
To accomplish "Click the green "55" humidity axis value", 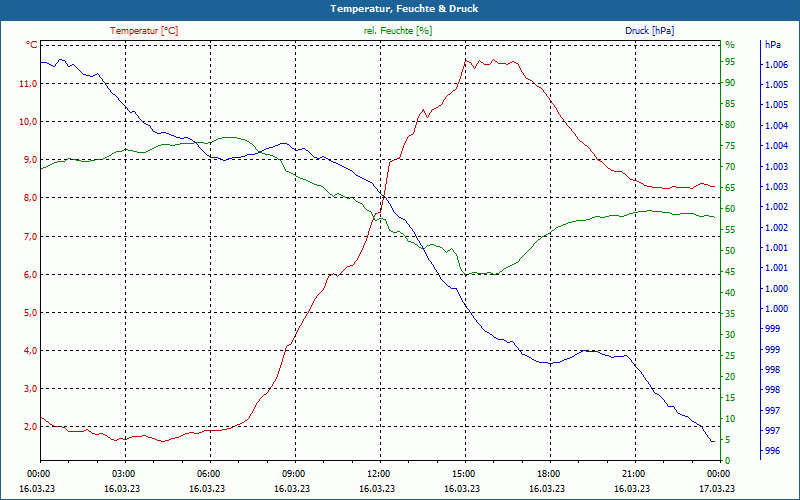I will pyautogui.click(x=730, y=230).
